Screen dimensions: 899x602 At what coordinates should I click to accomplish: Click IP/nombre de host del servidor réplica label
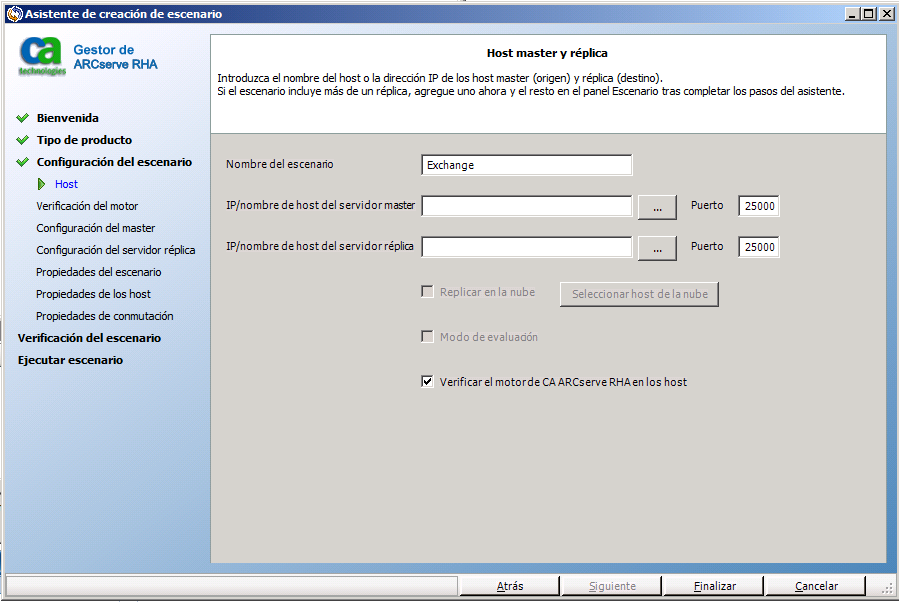pyautogui.click(x=320, y=246)
